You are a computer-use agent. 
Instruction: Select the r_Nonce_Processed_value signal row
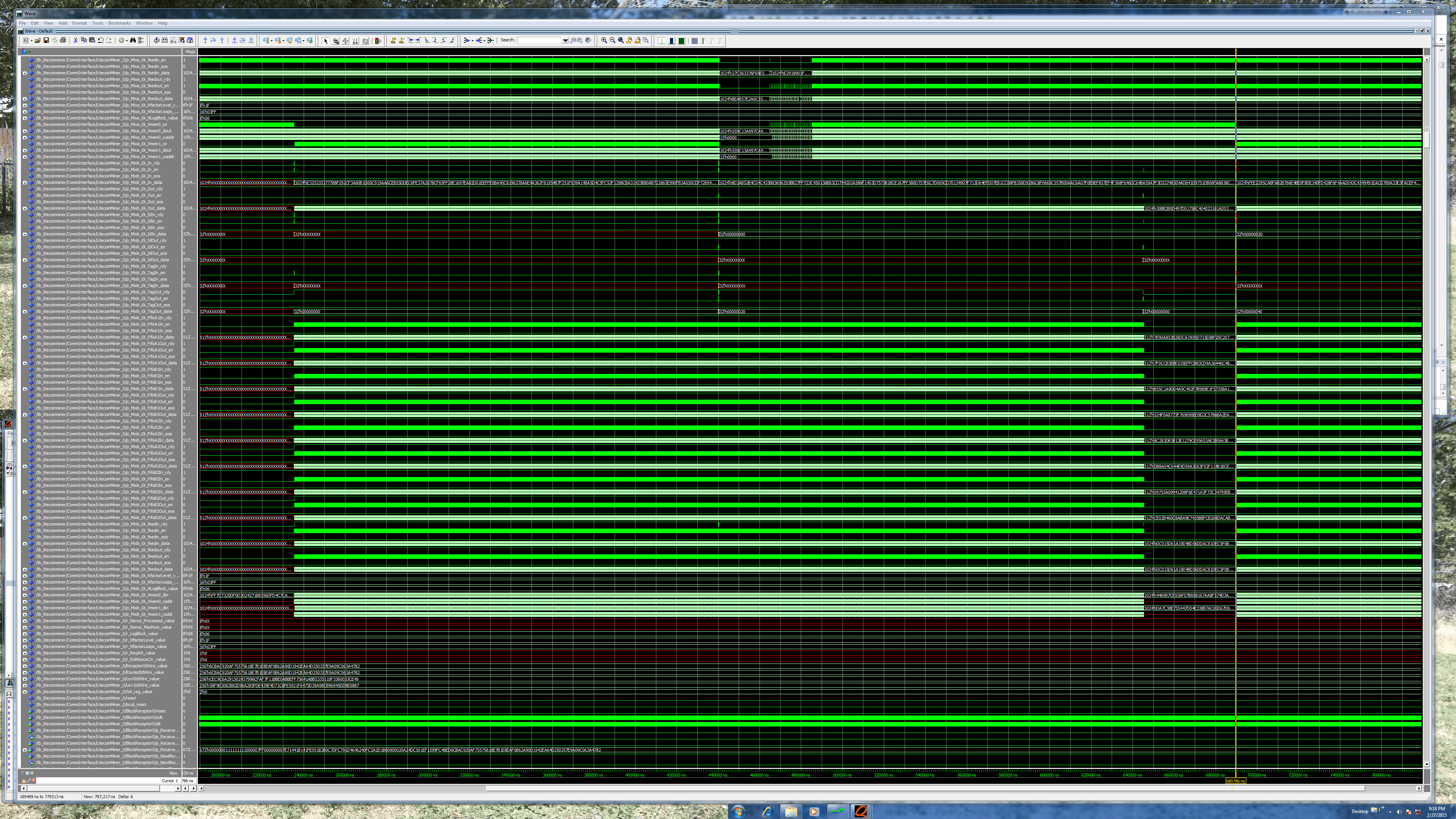[x=102, y=621]
